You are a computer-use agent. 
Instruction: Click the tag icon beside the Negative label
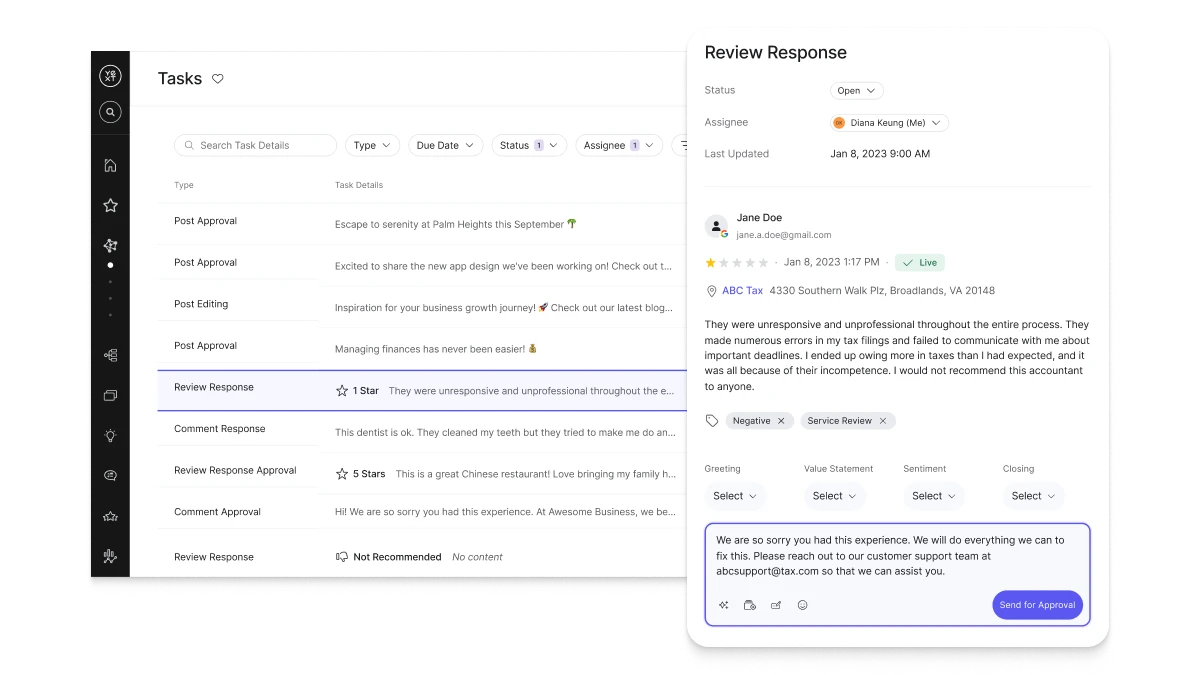click(712, 421)
